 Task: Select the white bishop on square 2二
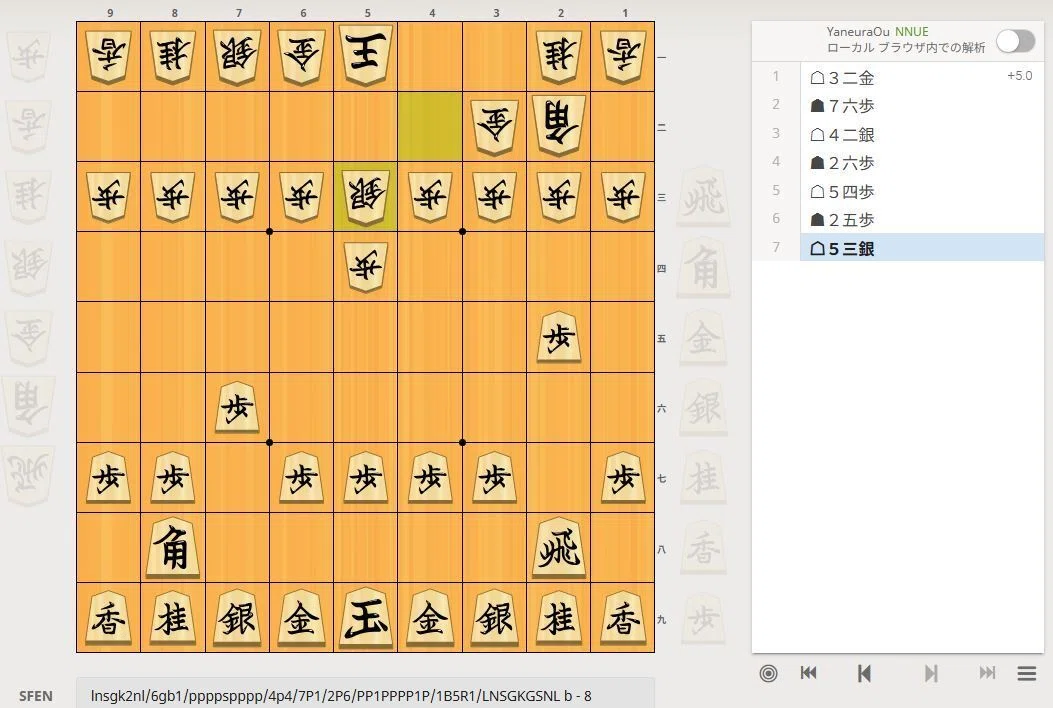click(559, 126)
